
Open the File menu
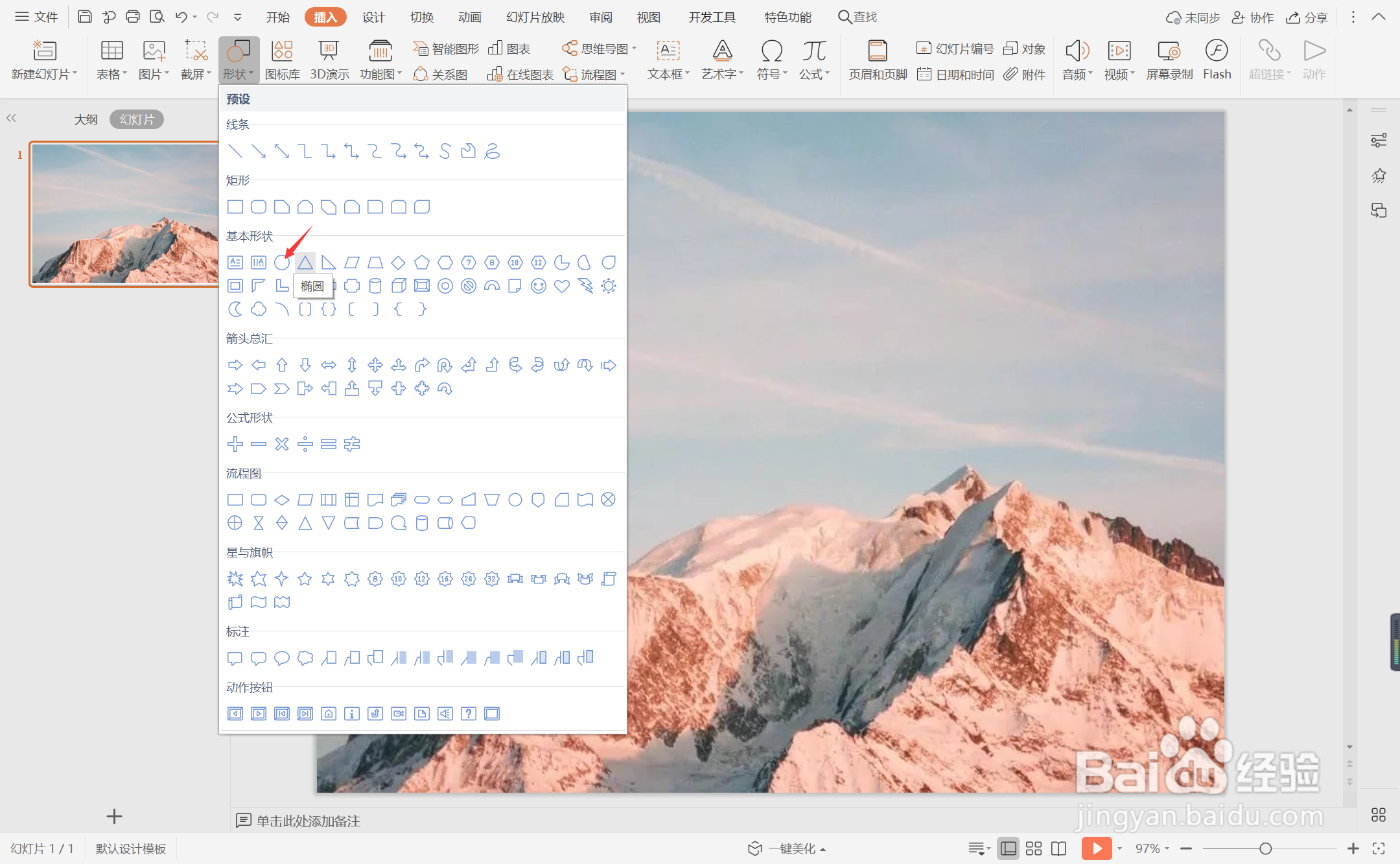(x=36, y=17)
